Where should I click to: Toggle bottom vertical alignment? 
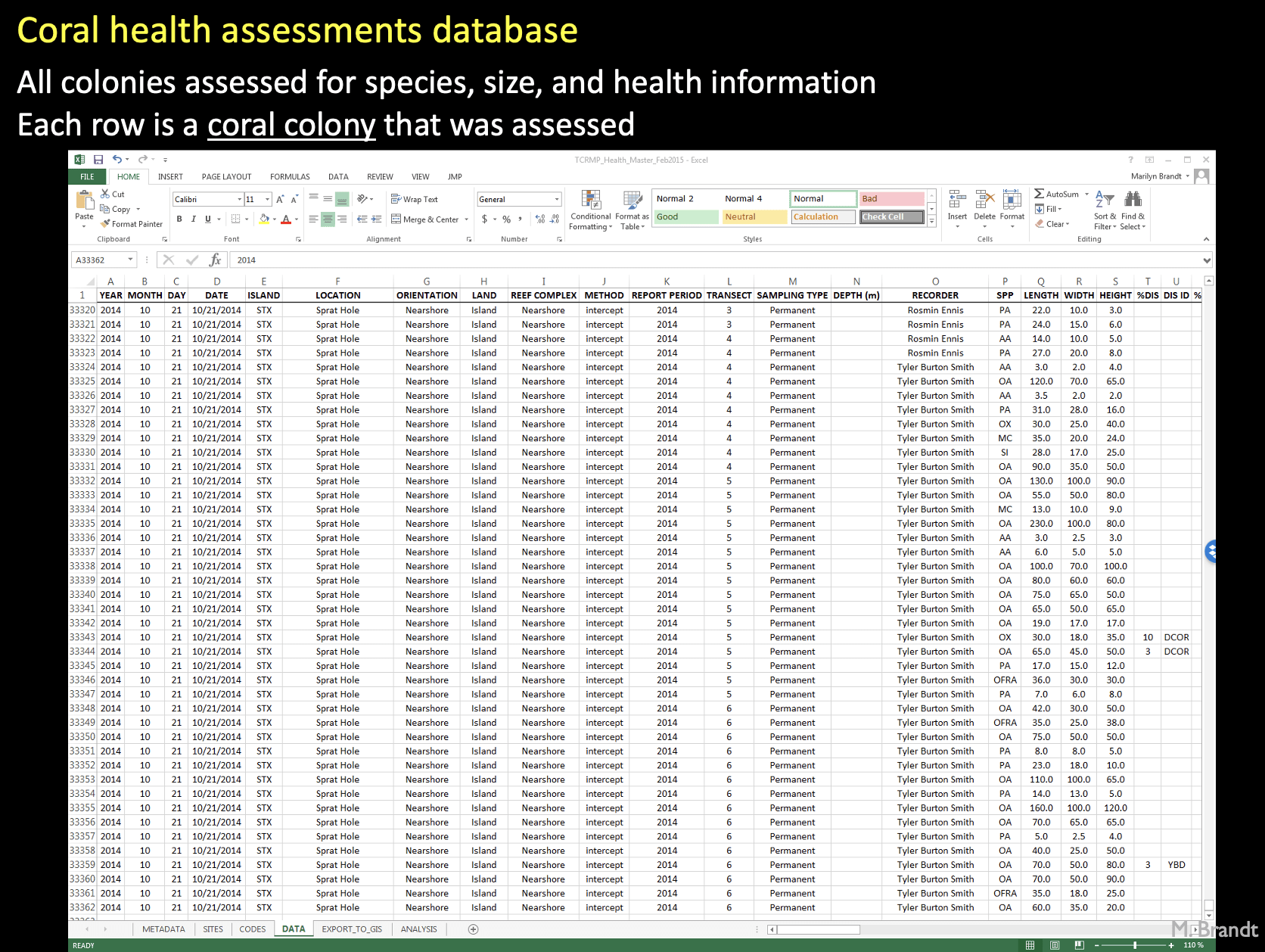(342, 199)
